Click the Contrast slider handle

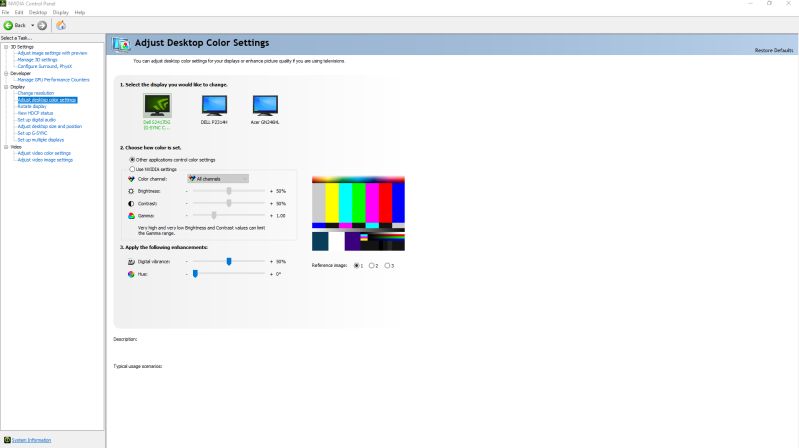coord(229,203)
